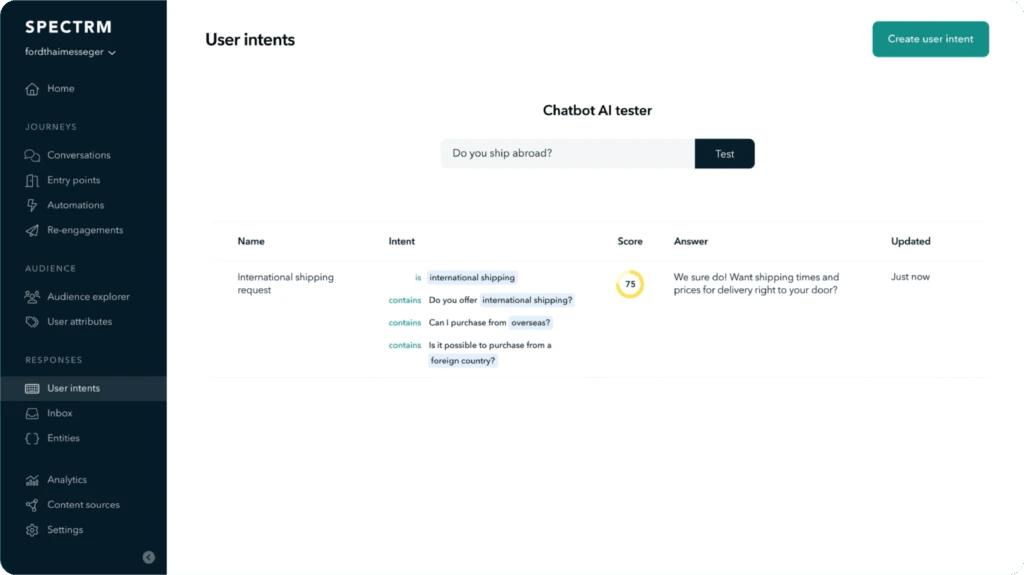Focus the Chatbot AI tester input field

[x=568, y=154]
